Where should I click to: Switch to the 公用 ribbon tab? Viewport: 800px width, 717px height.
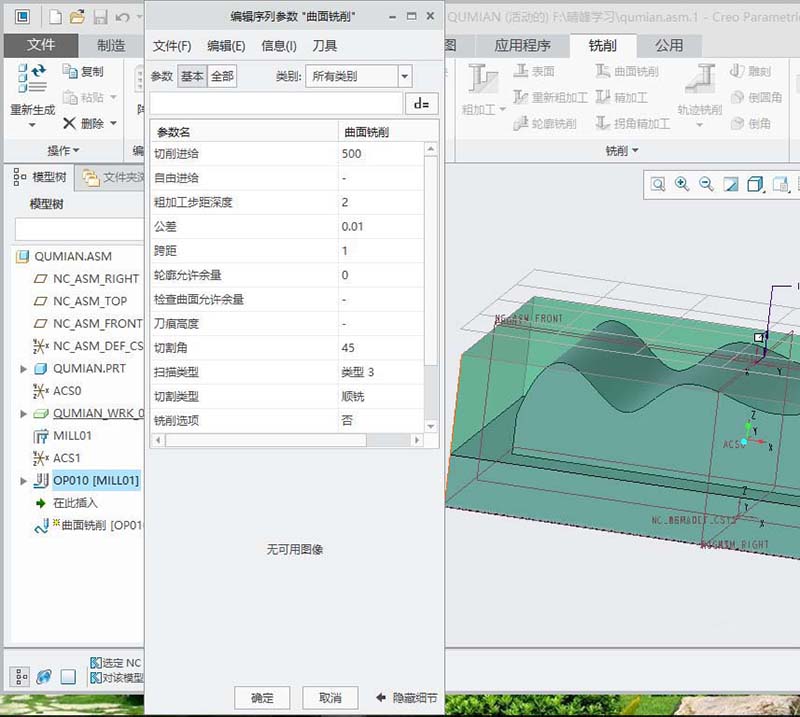click(669, 45)
